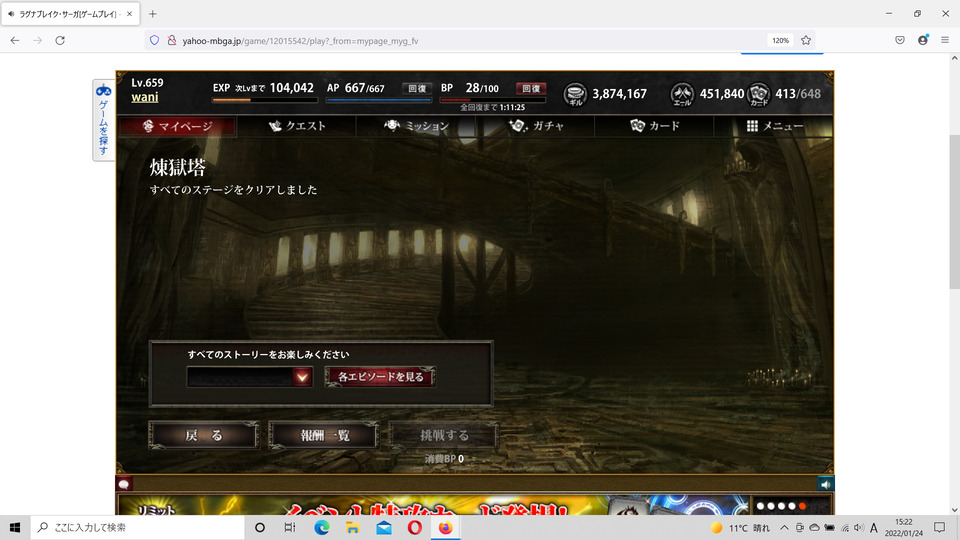Click the address bar URL

point(300,41)
